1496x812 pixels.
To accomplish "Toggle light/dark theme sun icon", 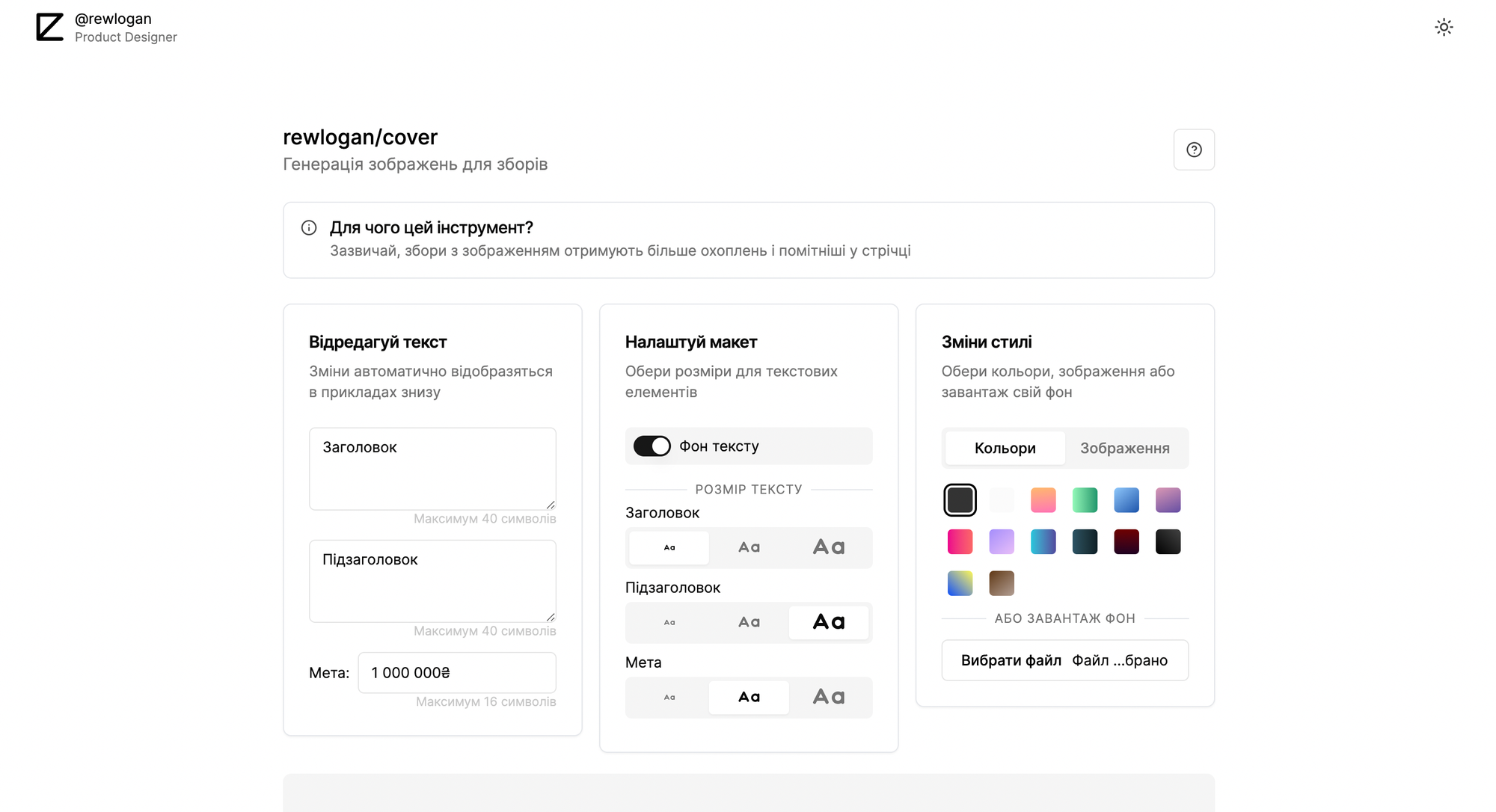I will point(1444,28).
